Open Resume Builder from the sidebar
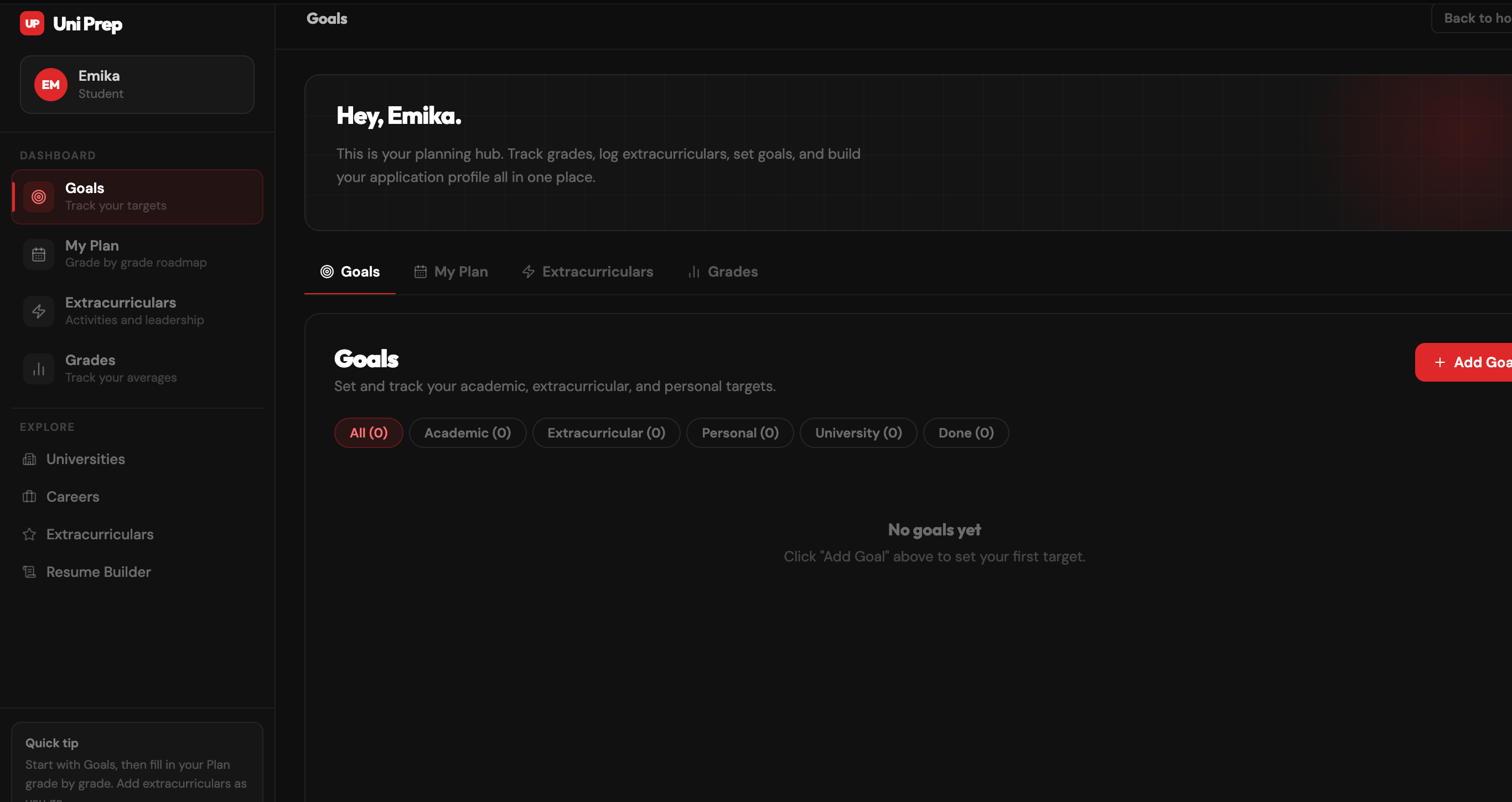The height and width of the screenshot is (802, 1512). pyautogui.click(x=98, y=571)
